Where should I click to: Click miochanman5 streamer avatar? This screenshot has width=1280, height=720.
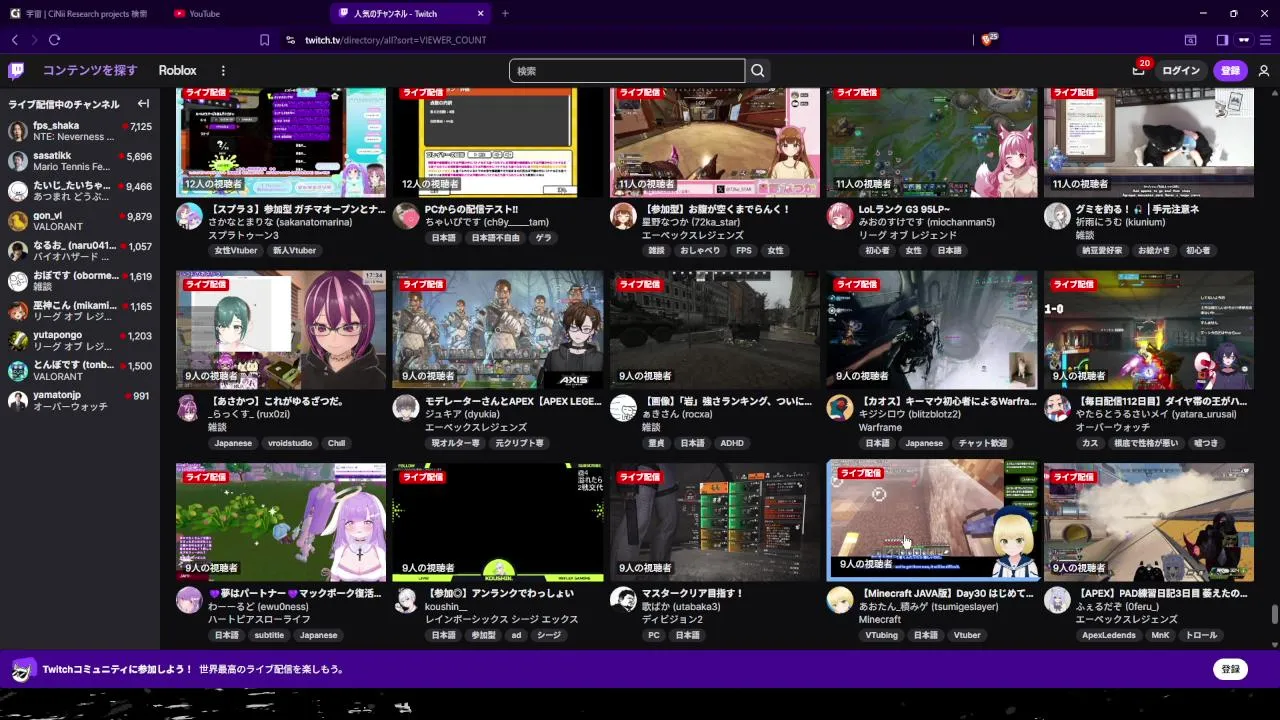(x=840, y=216)
